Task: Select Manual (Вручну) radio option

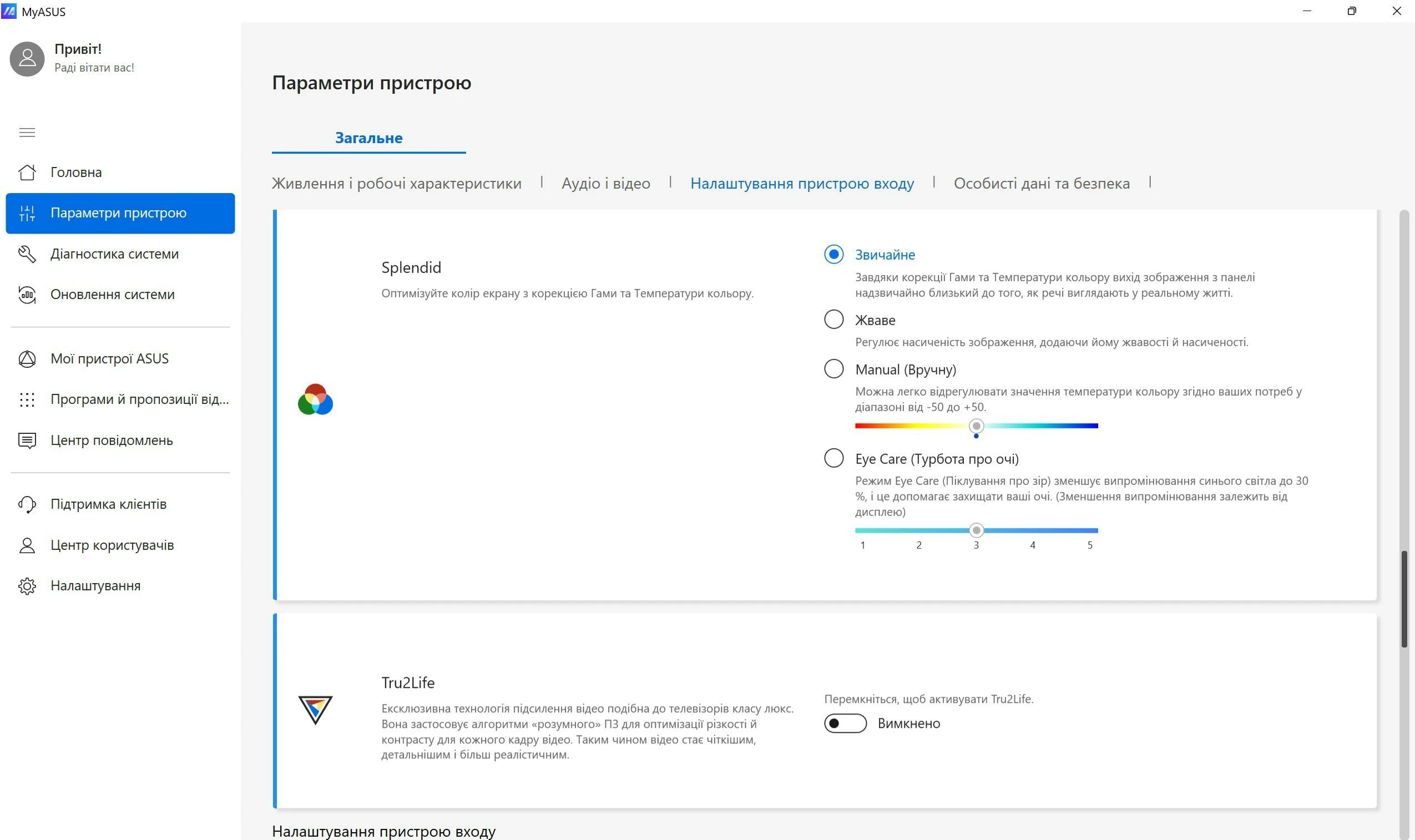Action: 833,369
